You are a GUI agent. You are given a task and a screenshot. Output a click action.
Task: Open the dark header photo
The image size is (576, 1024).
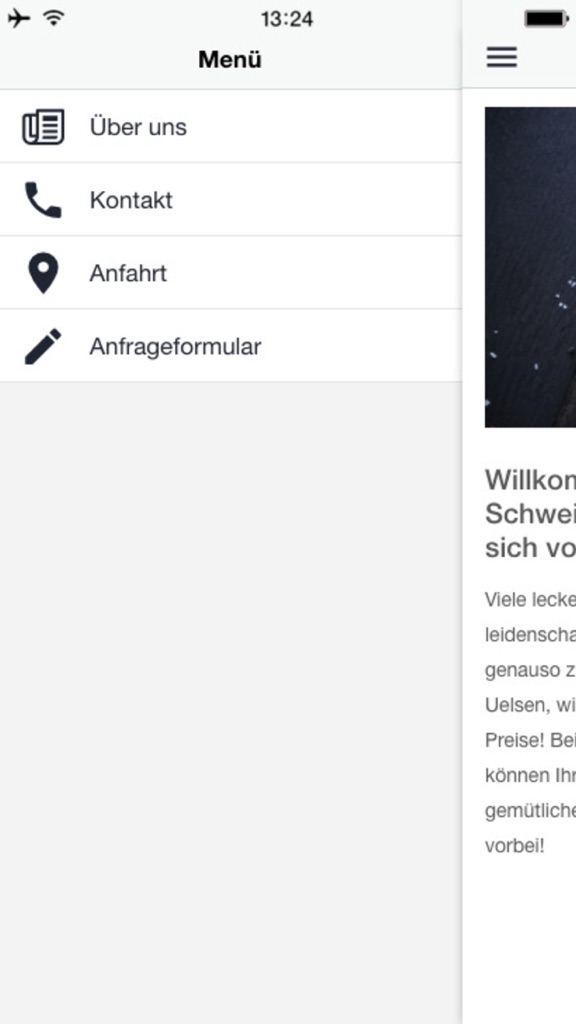[x=530, y=267]
